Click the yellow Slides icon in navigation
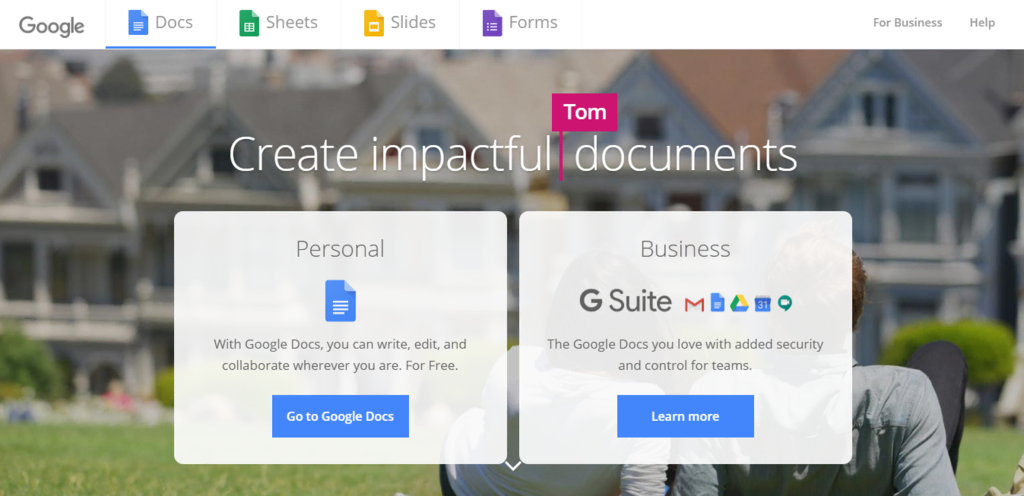Screen dimensions: 1024x496 point(374,23)
